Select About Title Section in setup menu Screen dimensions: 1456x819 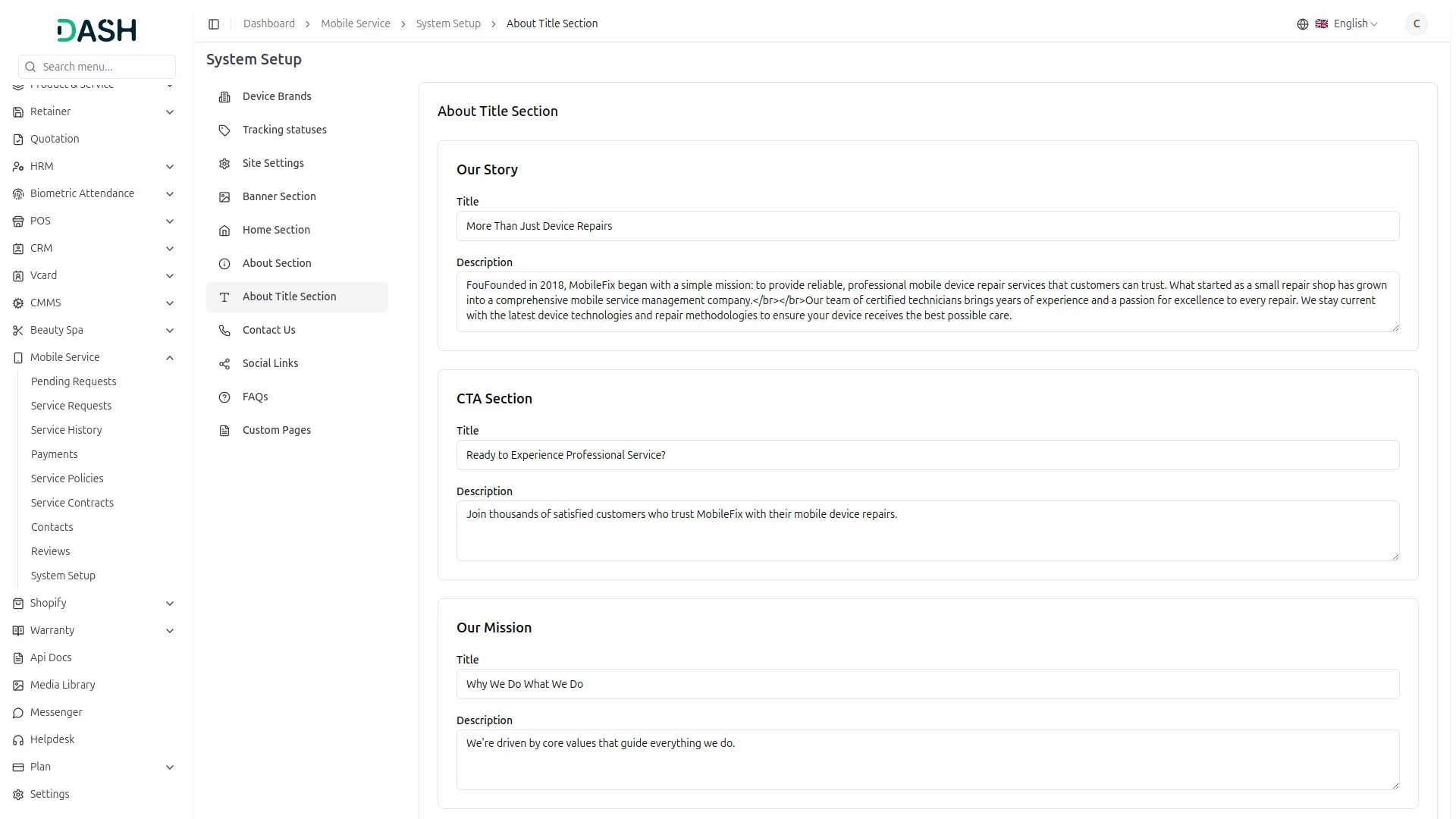click(x=289, y=297)
